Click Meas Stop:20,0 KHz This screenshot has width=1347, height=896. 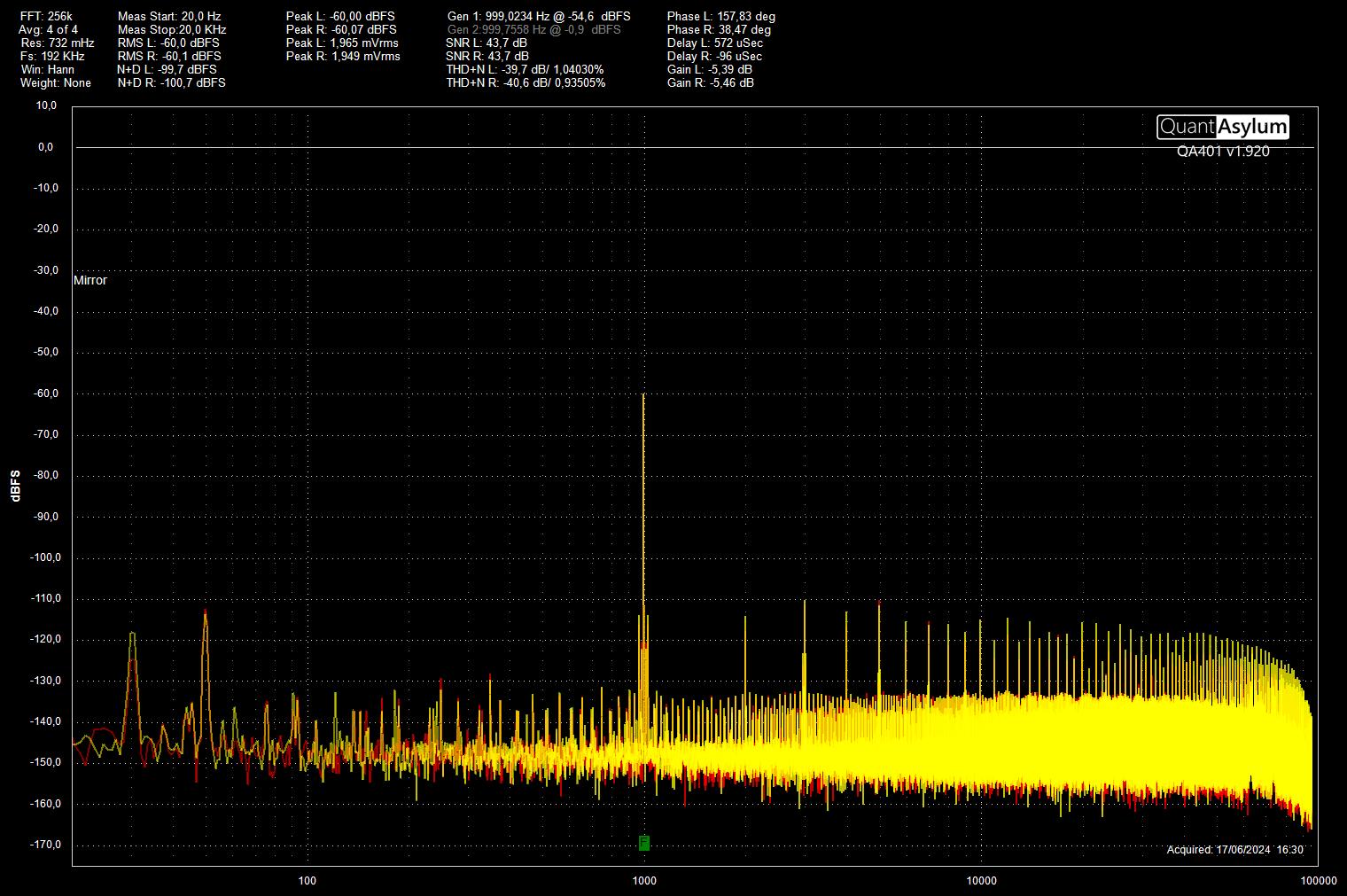coord(172,29)
